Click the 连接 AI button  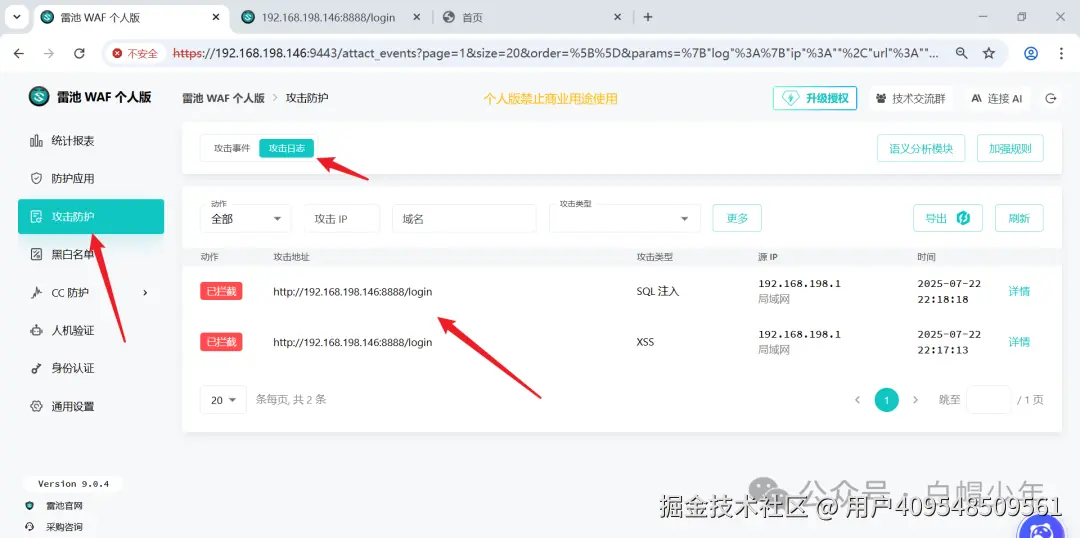[x=997, y=99]
